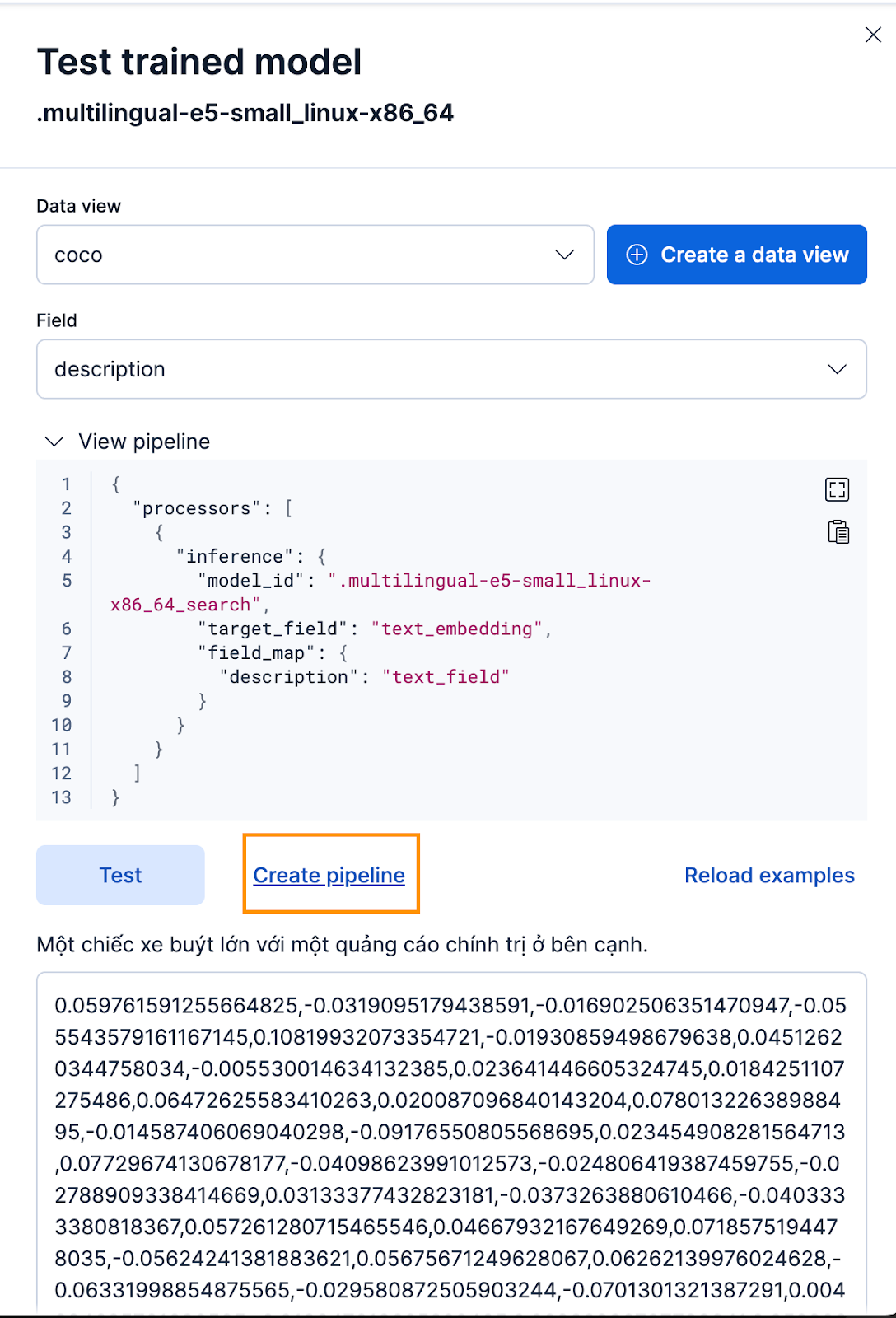This screenshot has height=1318, width=896.
Task: Open the Field dropdown showing description
Action: click(x=451, y=369)
